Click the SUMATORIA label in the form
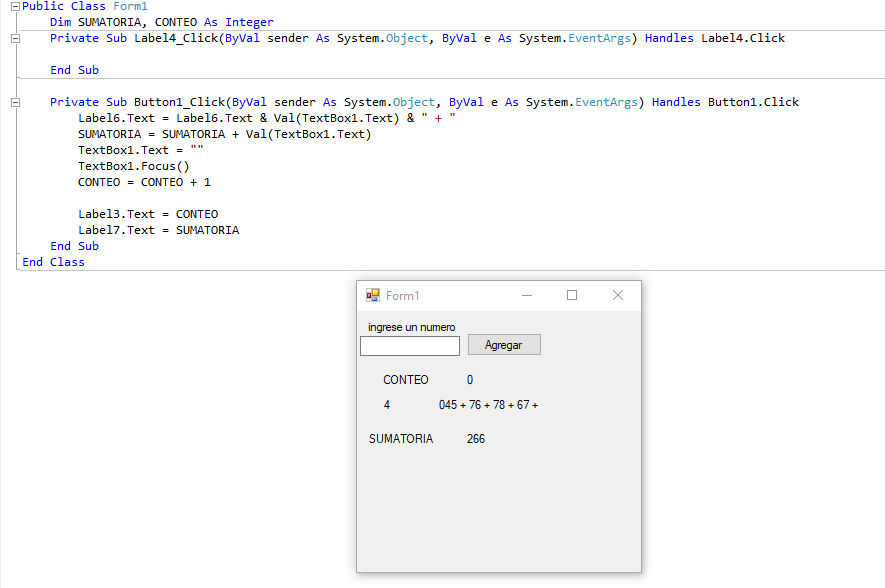The image size is (885, 588). (x=401, y=439)
